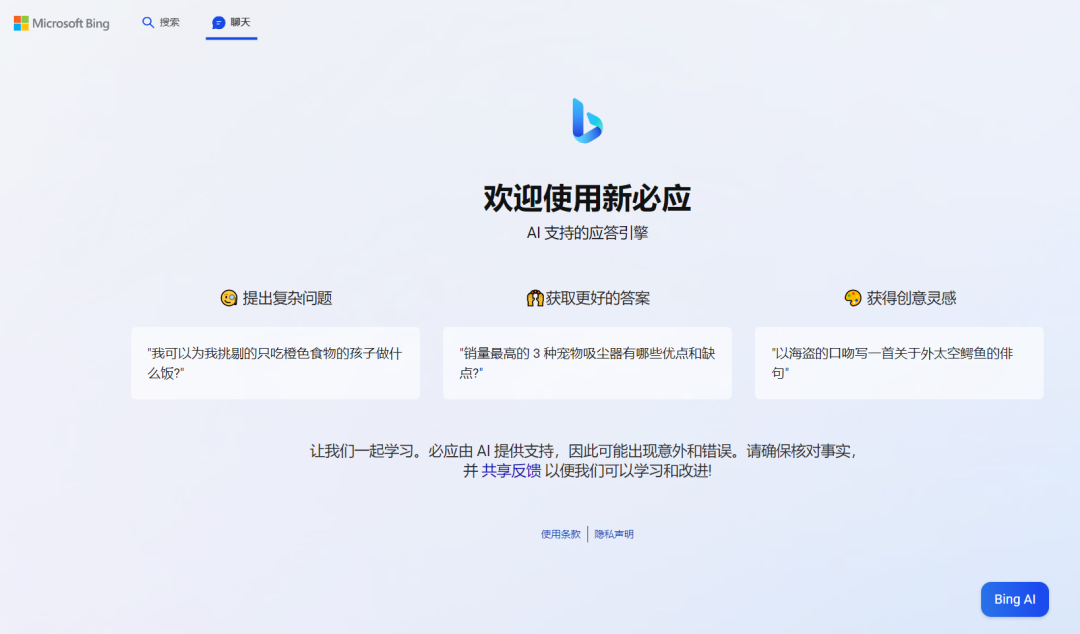Click the 获得创意灵感 heading text
This screenshot has height=634, width=1080.
click(x=911, y=298)
